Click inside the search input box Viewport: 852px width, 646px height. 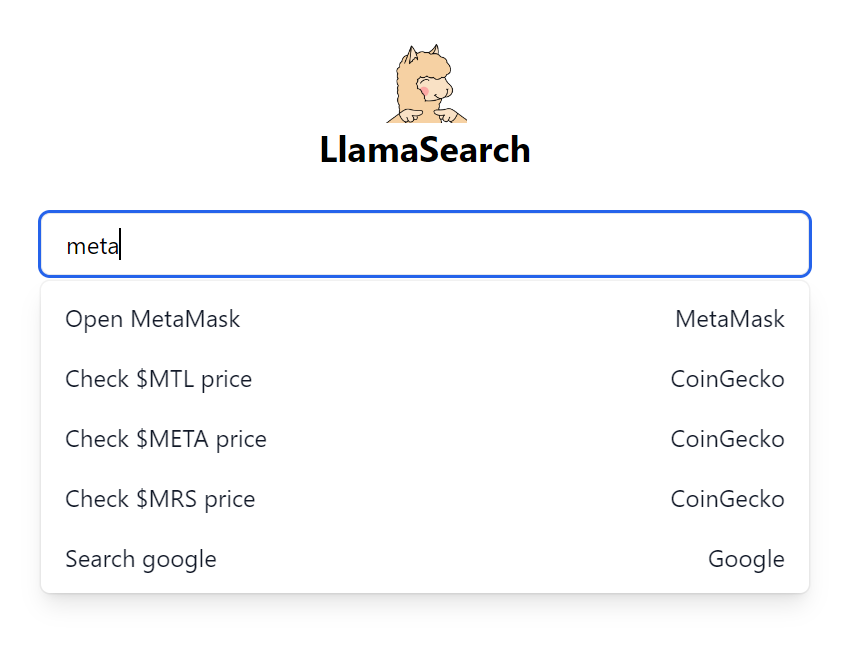(424, 244)
